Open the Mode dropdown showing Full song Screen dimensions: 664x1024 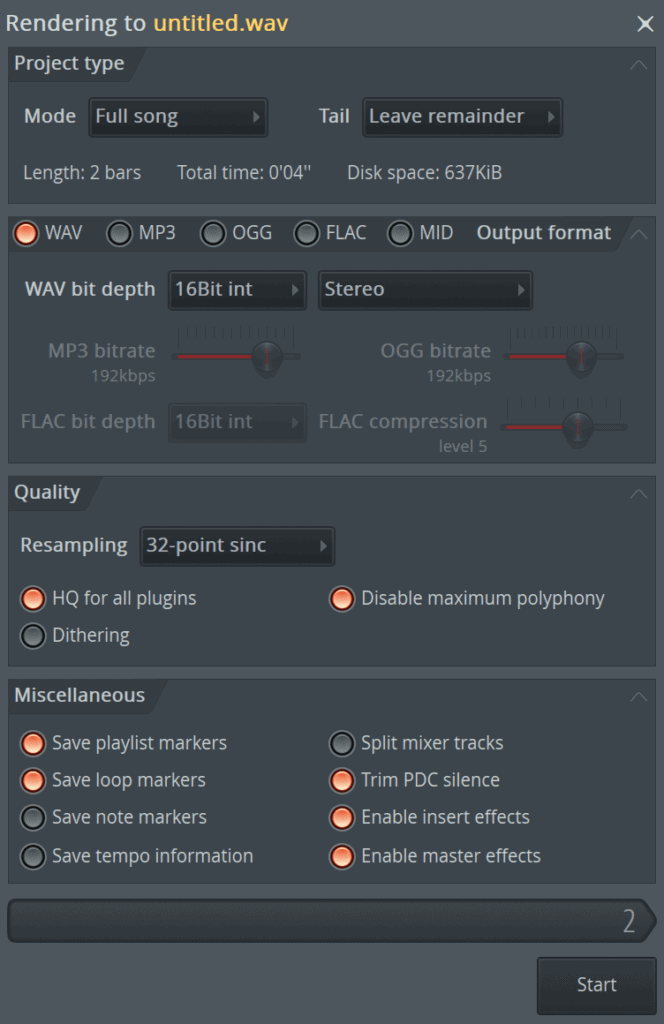pos(178,117)
